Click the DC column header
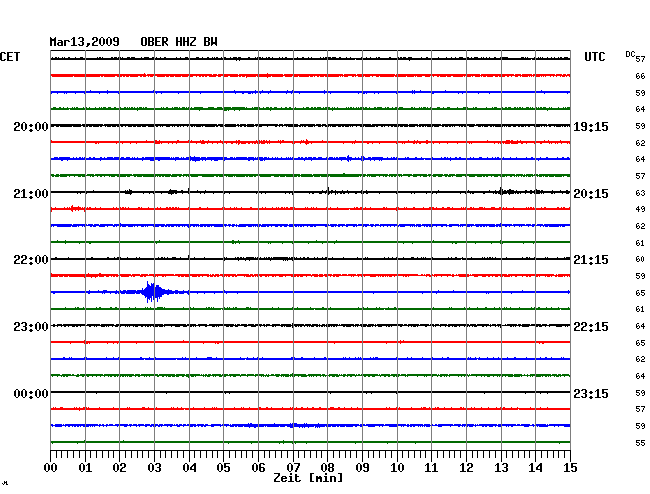Screen dimensions: 650x494 coord(630,54)
